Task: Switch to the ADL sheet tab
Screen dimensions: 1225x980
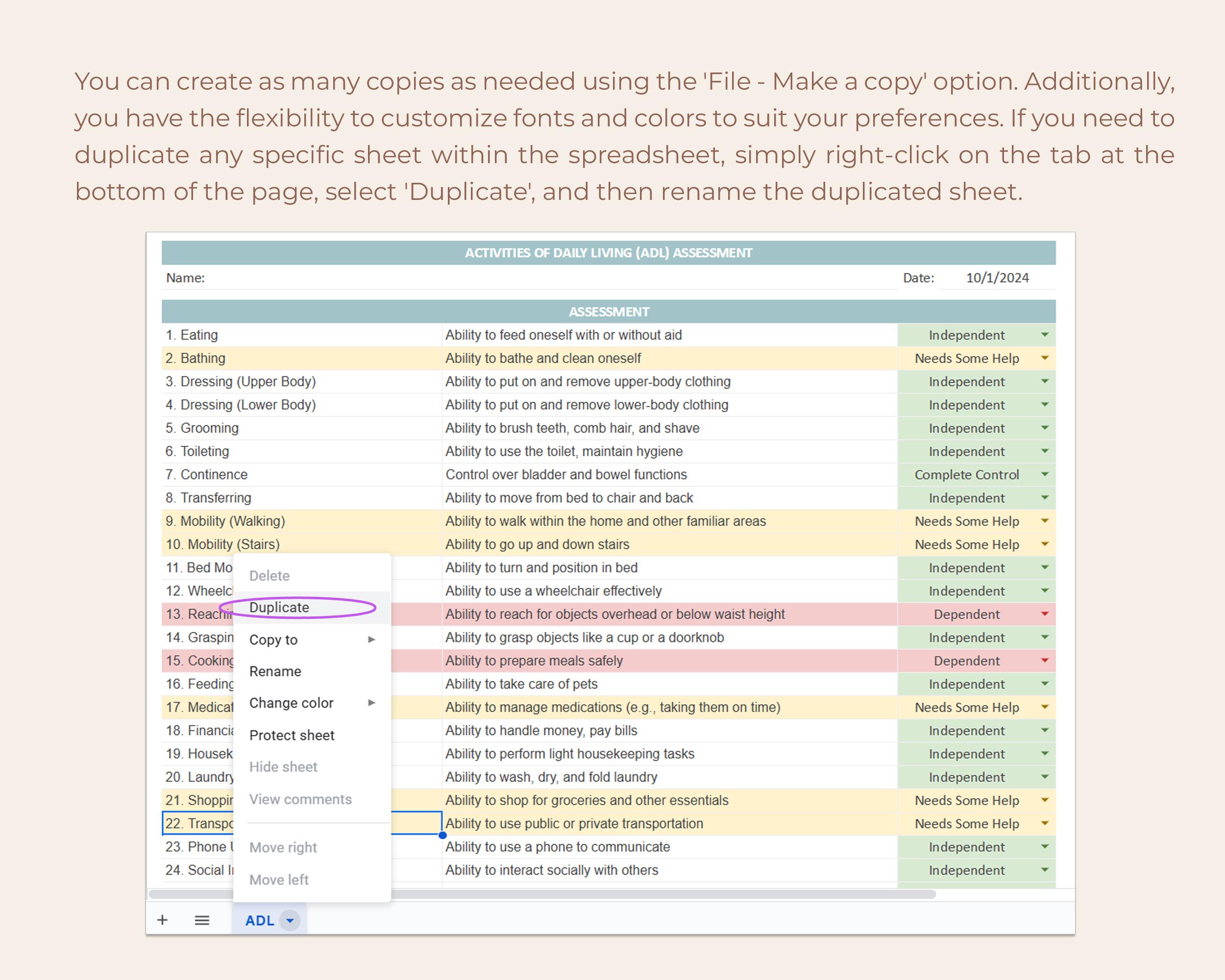Action: pos(260,920)
